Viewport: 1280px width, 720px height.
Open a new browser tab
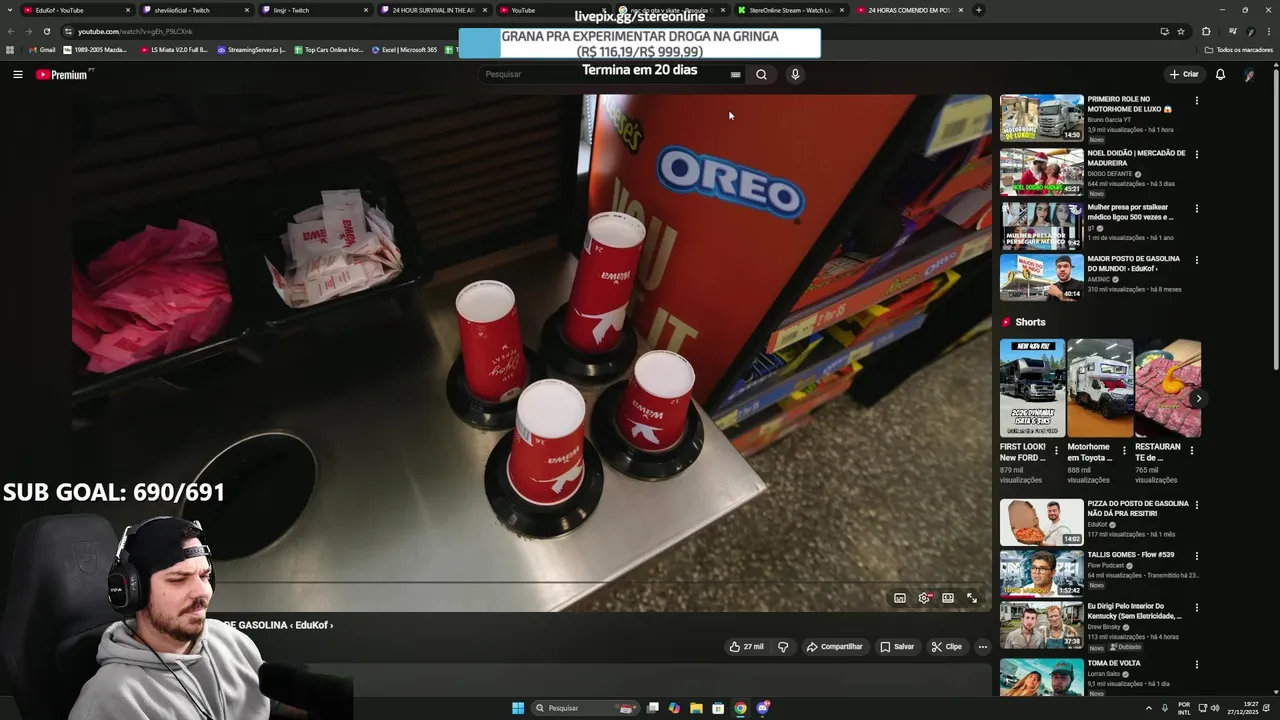[978, 10]
